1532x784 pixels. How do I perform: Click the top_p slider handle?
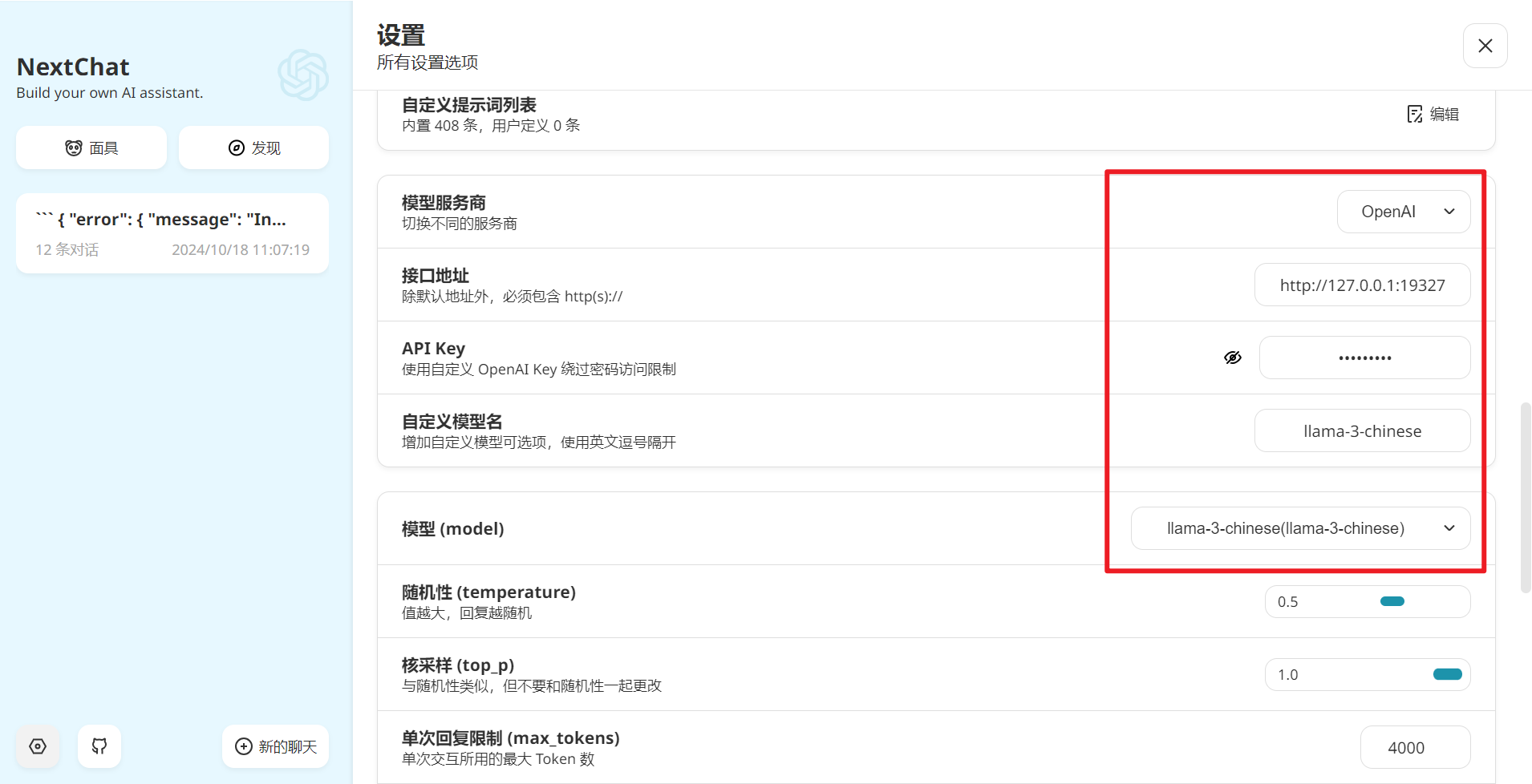tap(1447, 675)
